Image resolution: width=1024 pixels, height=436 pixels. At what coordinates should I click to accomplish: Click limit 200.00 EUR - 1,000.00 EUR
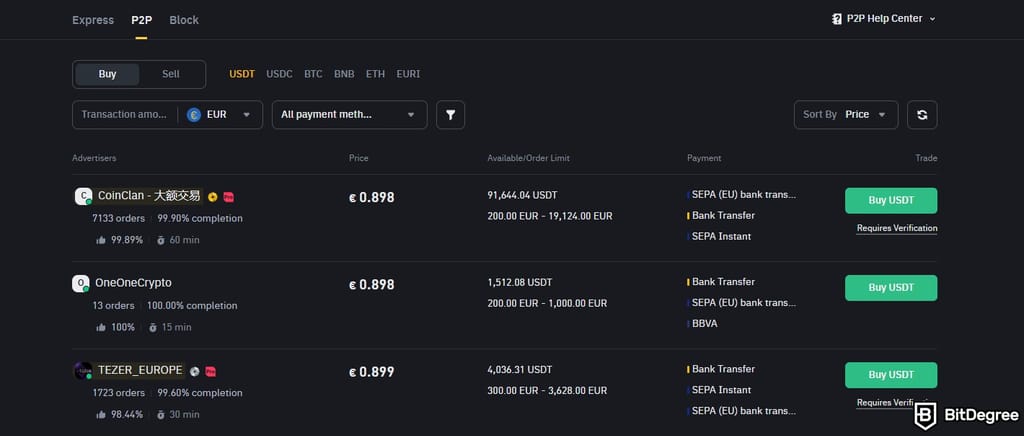pos(547,304)
